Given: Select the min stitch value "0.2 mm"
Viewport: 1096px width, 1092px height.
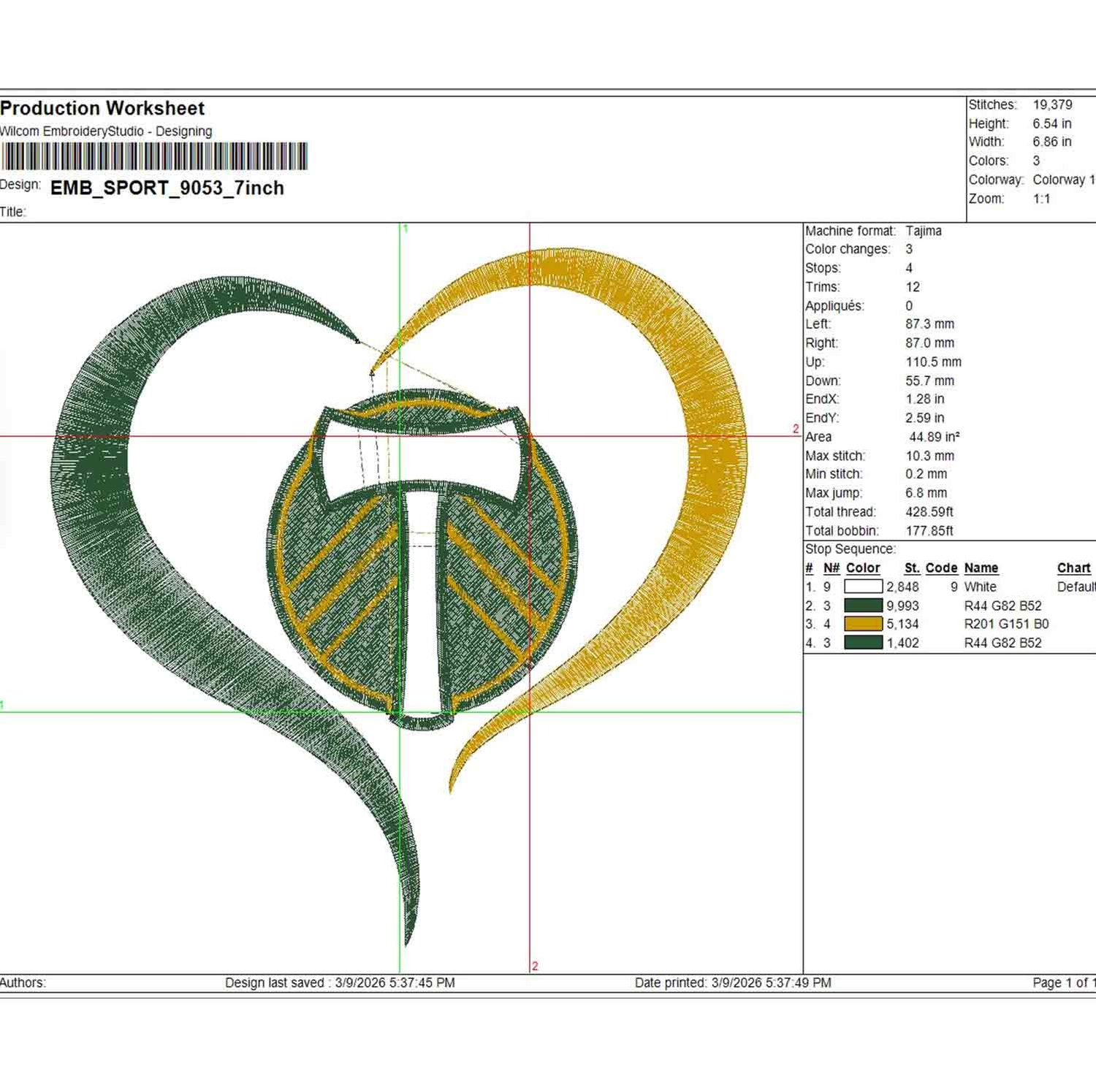Looking at the screenshot, I should tap(926, 474).
